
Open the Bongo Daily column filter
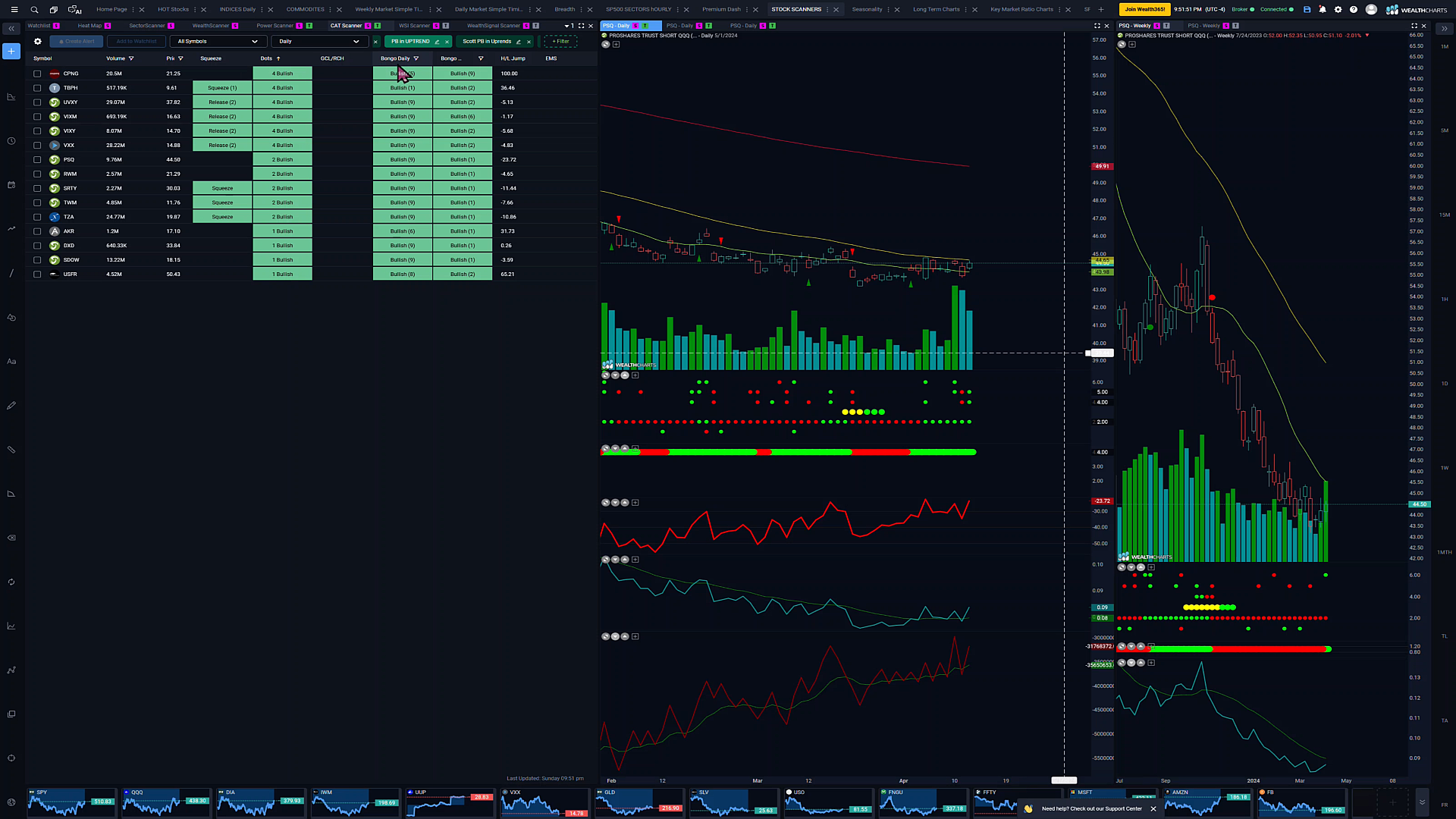point(416,58)
